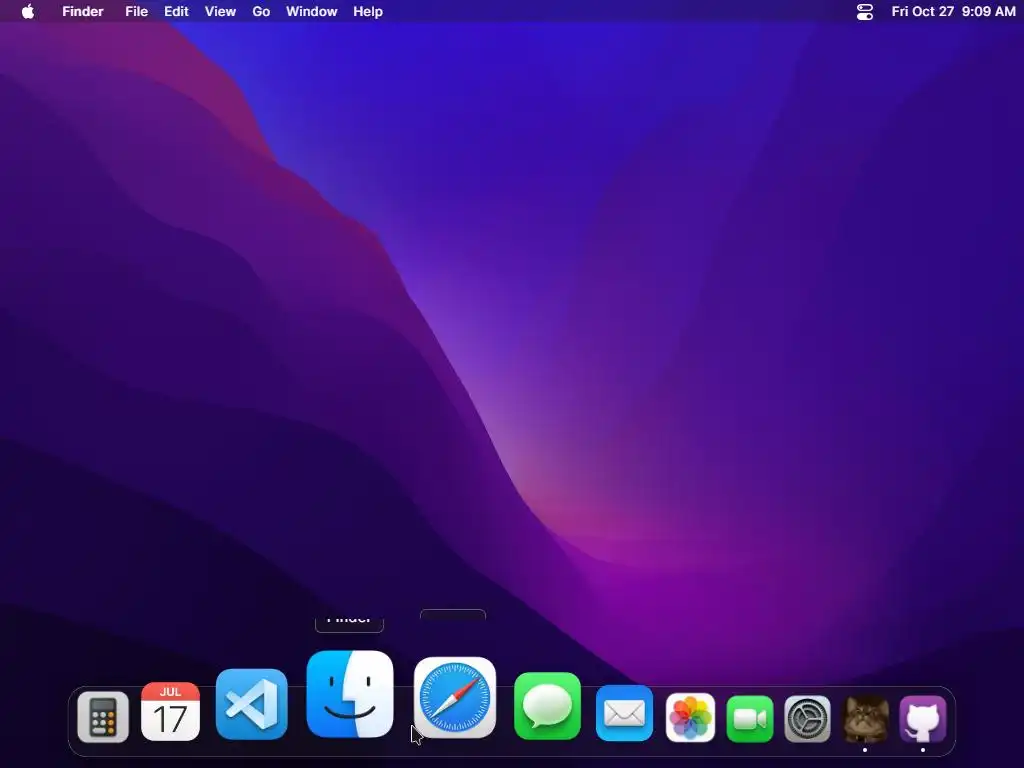The image size is (1024, 768).
Task: Open the Calculator app in the Dock
Action: 103,717
